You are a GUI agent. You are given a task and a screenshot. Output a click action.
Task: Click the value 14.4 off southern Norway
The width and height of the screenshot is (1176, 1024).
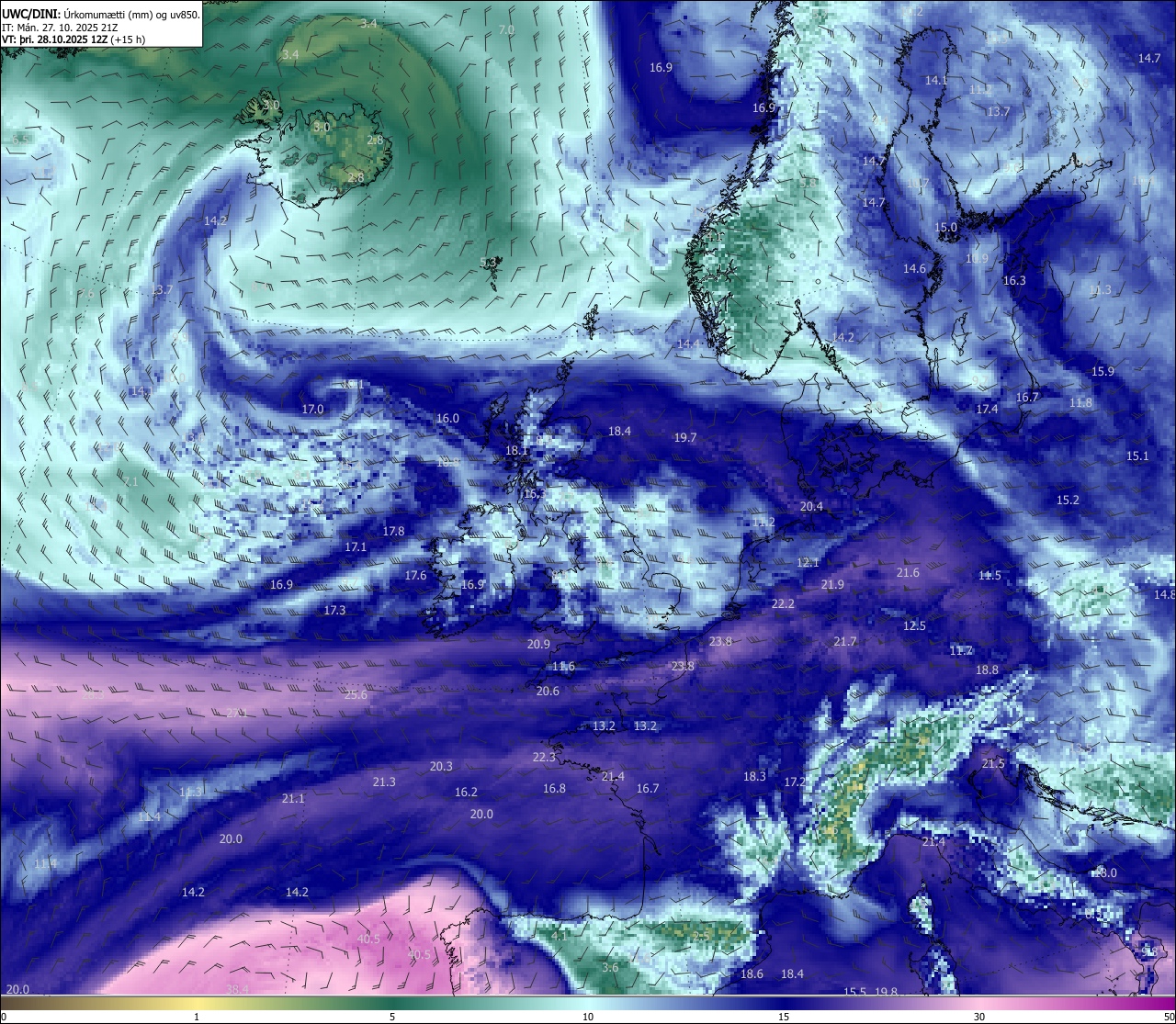tap(688, 343)
